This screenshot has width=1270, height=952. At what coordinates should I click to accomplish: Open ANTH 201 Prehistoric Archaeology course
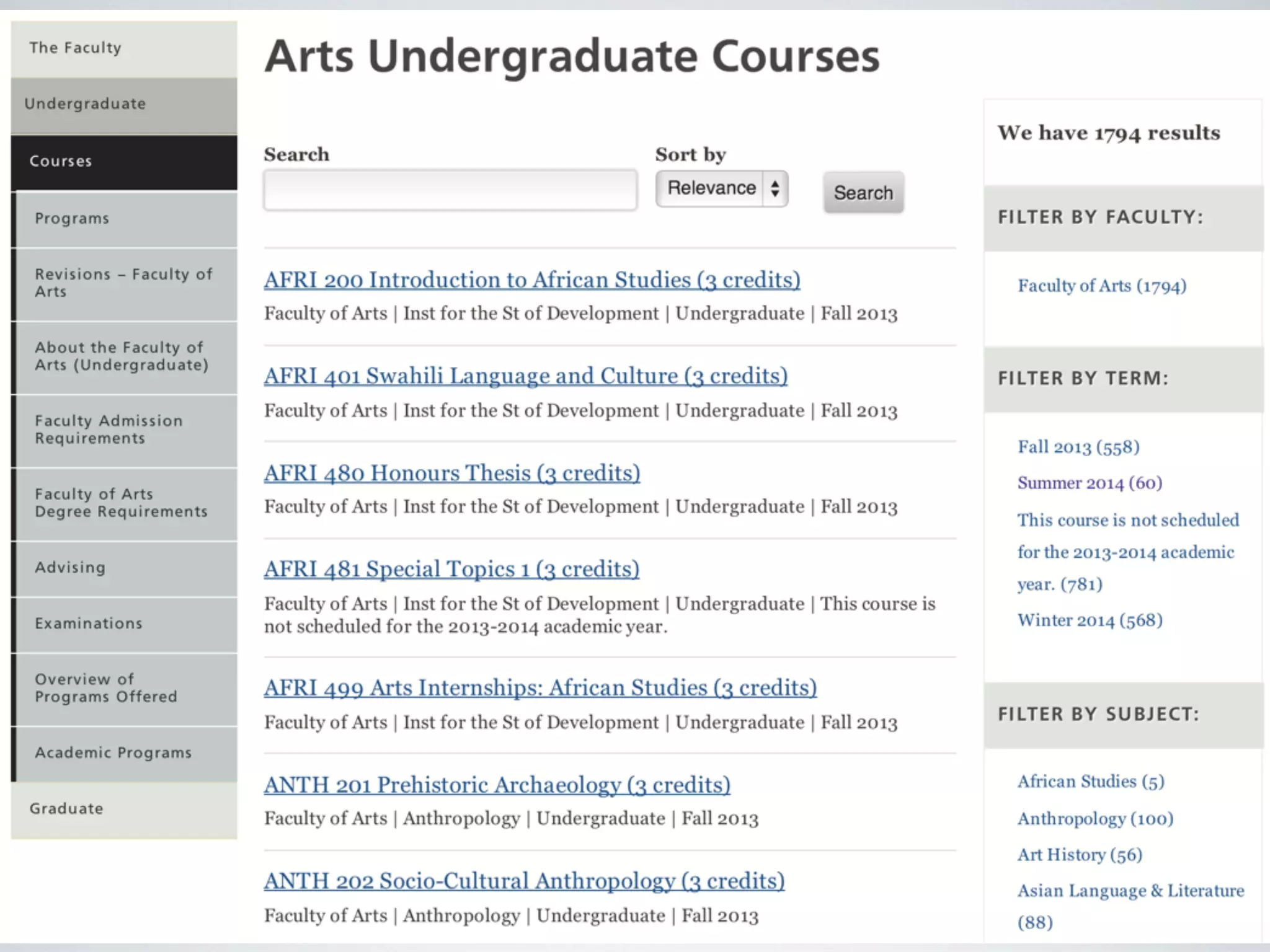497,785
